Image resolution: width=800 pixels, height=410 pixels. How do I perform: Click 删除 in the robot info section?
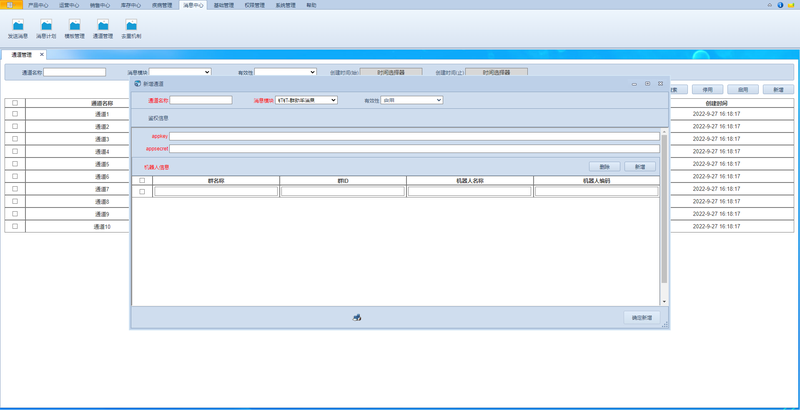click(x=605, y=167)
